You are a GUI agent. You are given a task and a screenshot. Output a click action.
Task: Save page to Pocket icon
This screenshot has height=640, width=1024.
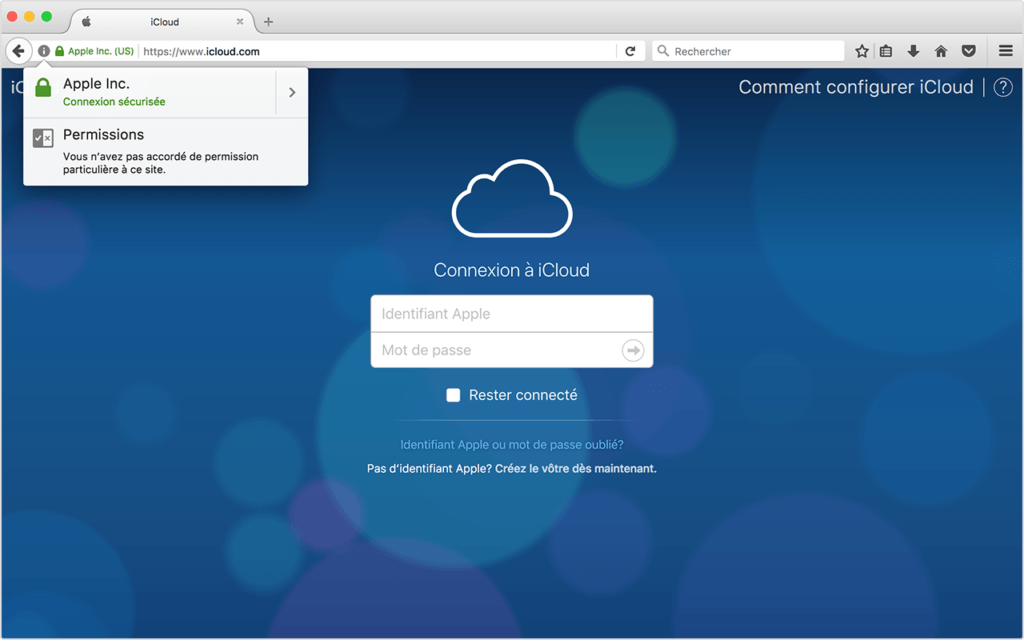point(968,51)
